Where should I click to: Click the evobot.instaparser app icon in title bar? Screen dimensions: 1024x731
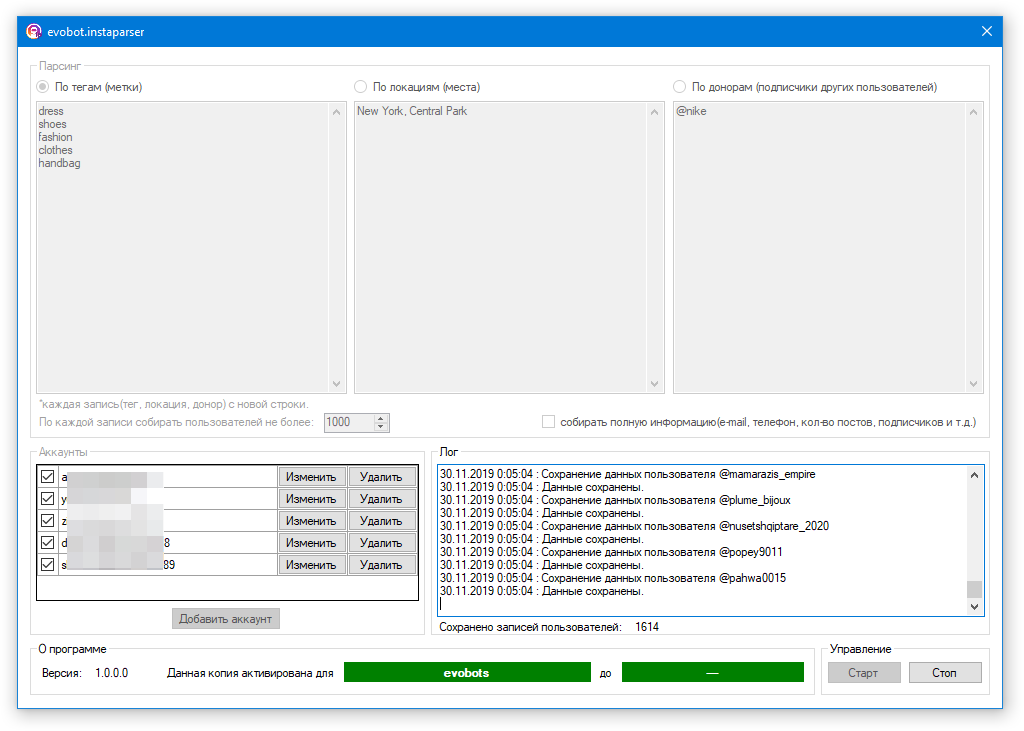[33, 31]
